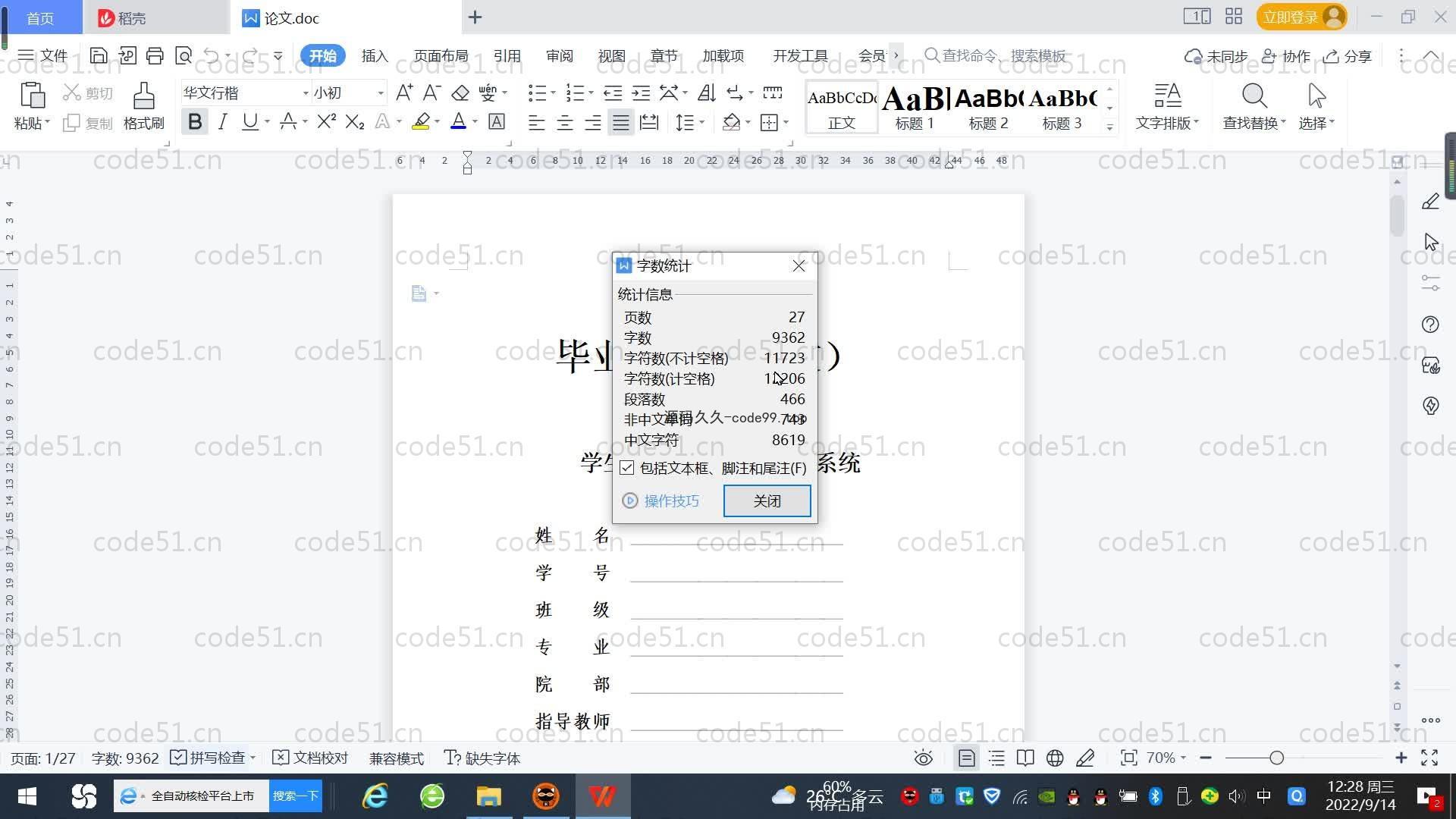Click 分享 share button
Viewport: 1456px width, 819px height.
[1348, 56]
